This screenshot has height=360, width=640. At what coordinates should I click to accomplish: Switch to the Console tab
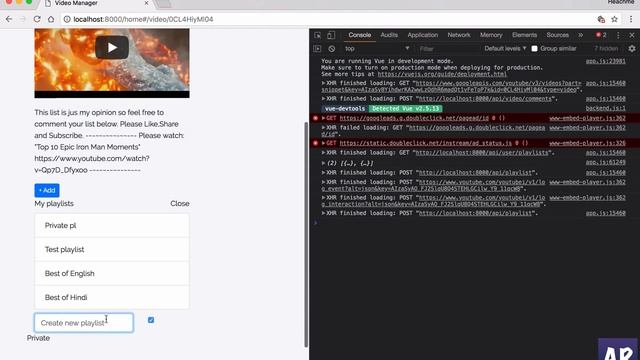click(360, 35)
